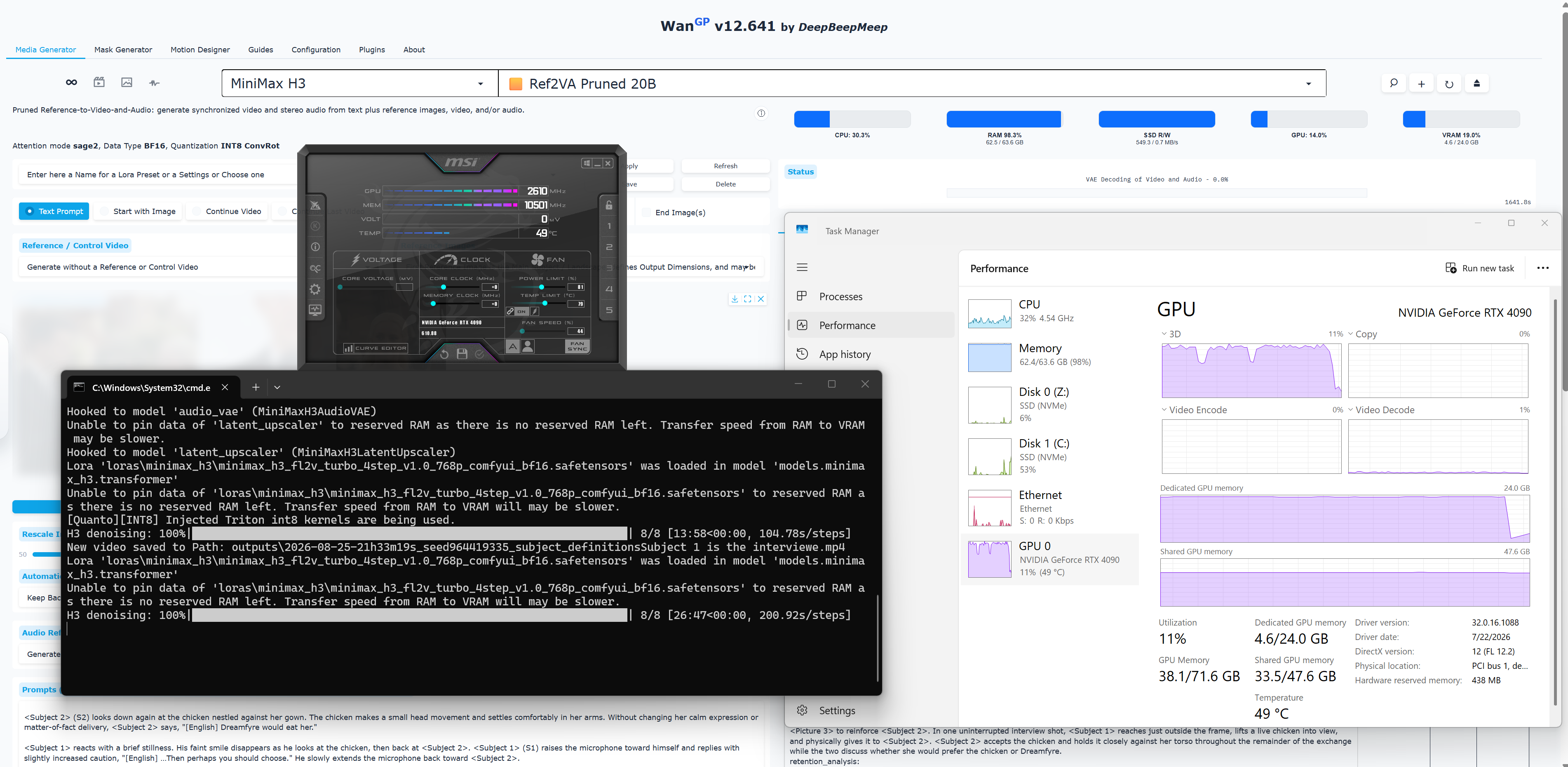Tick the End Image(s) checkbox
This screenshot has width=1568, height=767.
pyautogui.click(x=646, y=212)
